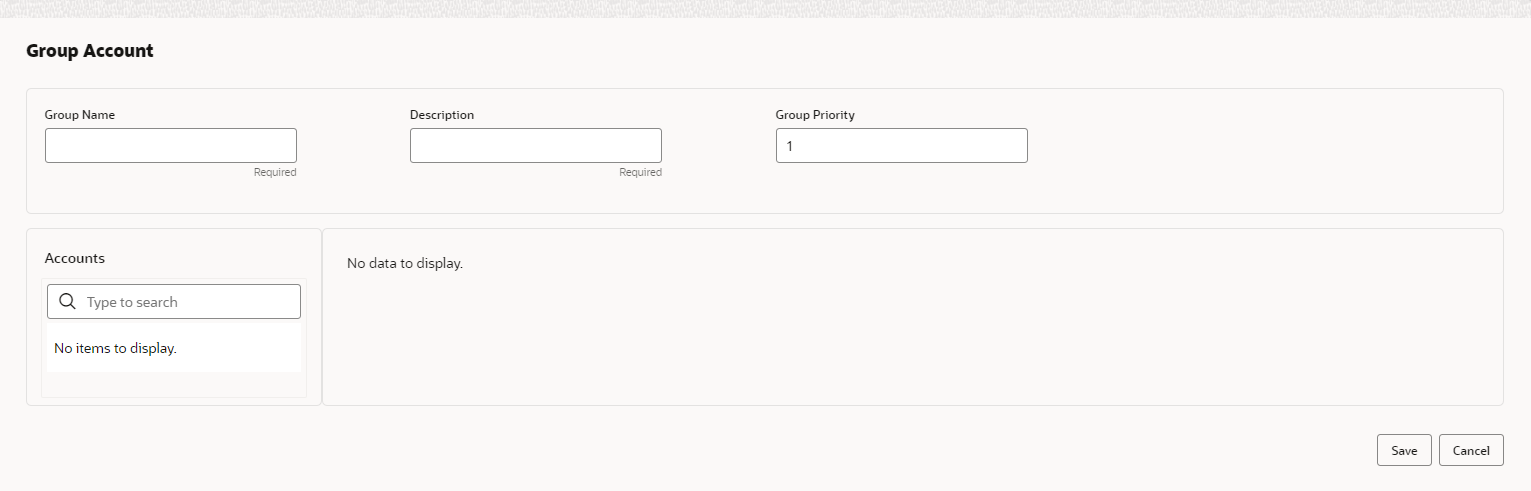Viewport: 1531px width, 491px height.
Task: Click the No data to display text
Action: (x=405, y=264)
